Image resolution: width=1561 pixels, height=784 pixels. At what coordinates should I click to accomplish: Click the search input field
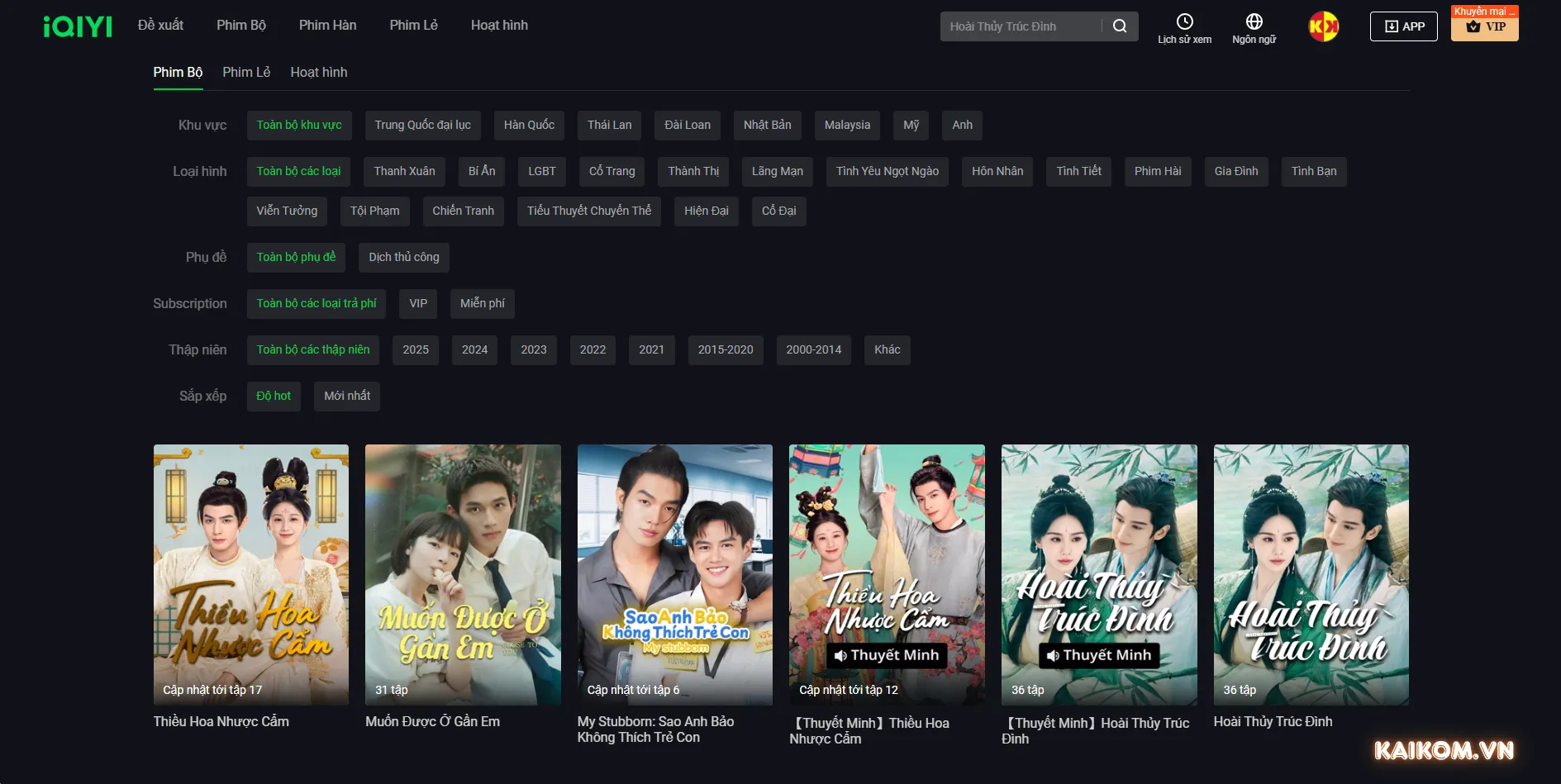tap(1021, 26)
